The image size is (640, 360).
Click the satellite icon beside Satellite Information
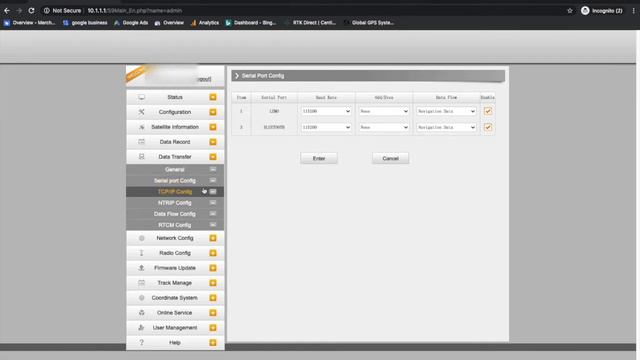[x=141, y=127]
